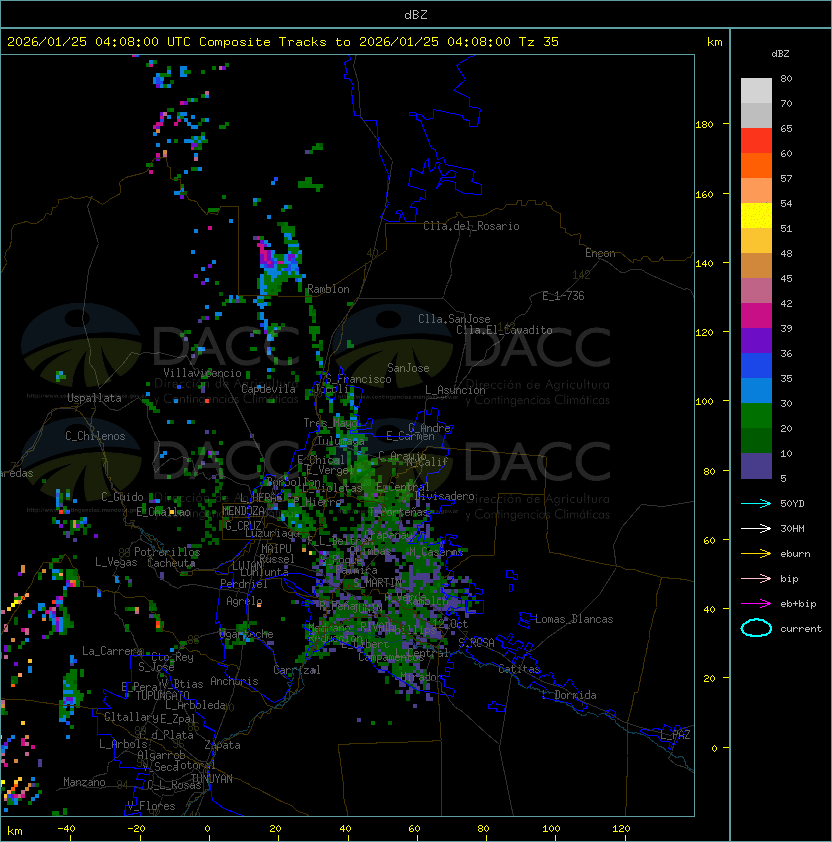Image resolution: width=832 pixels, height=842 pixels.
Task: Select the La_Carrera label
Action: click(112, 651)
